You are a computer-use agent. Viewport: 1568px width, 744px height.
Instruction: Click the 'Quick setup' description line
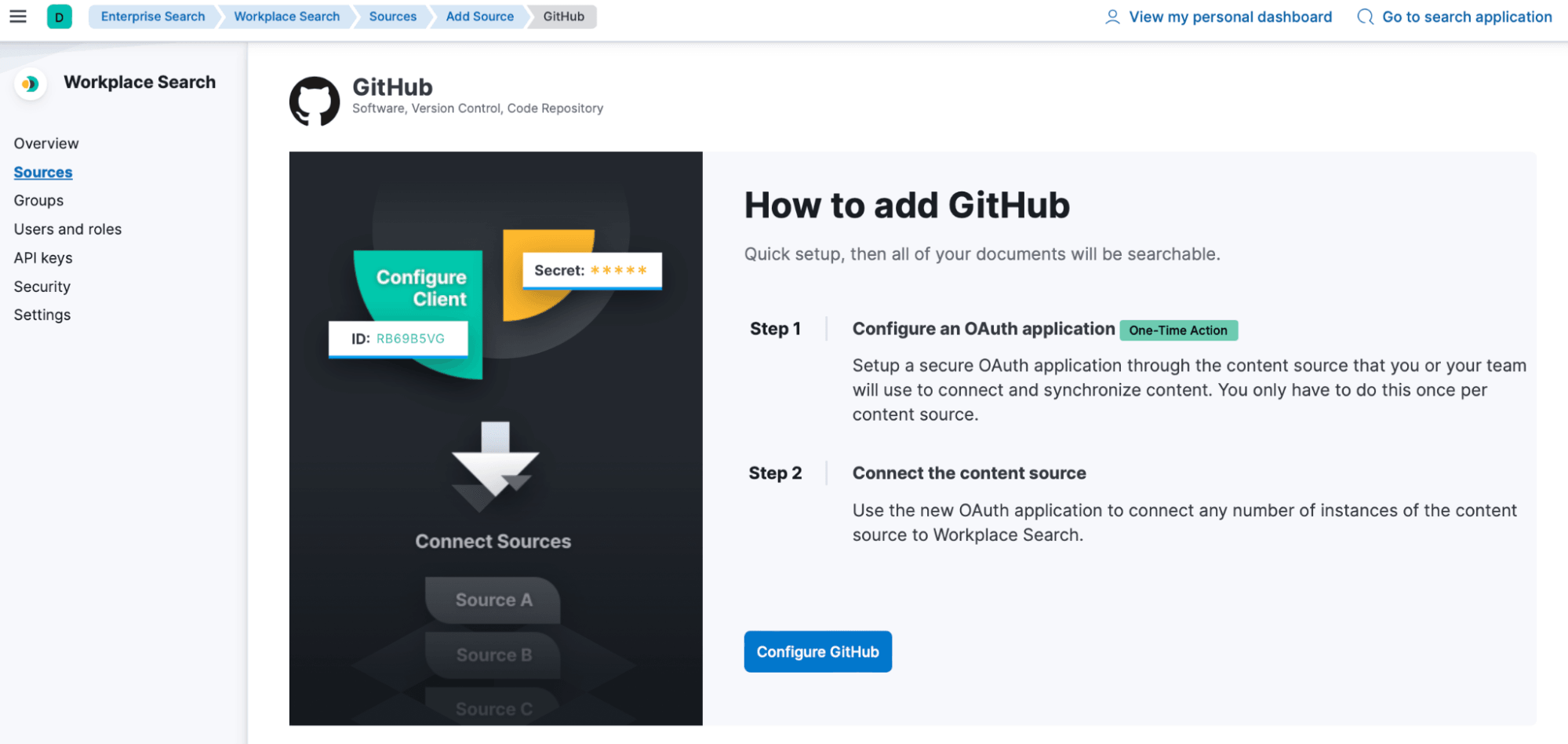pyautogui.click(x=982, y=254)
